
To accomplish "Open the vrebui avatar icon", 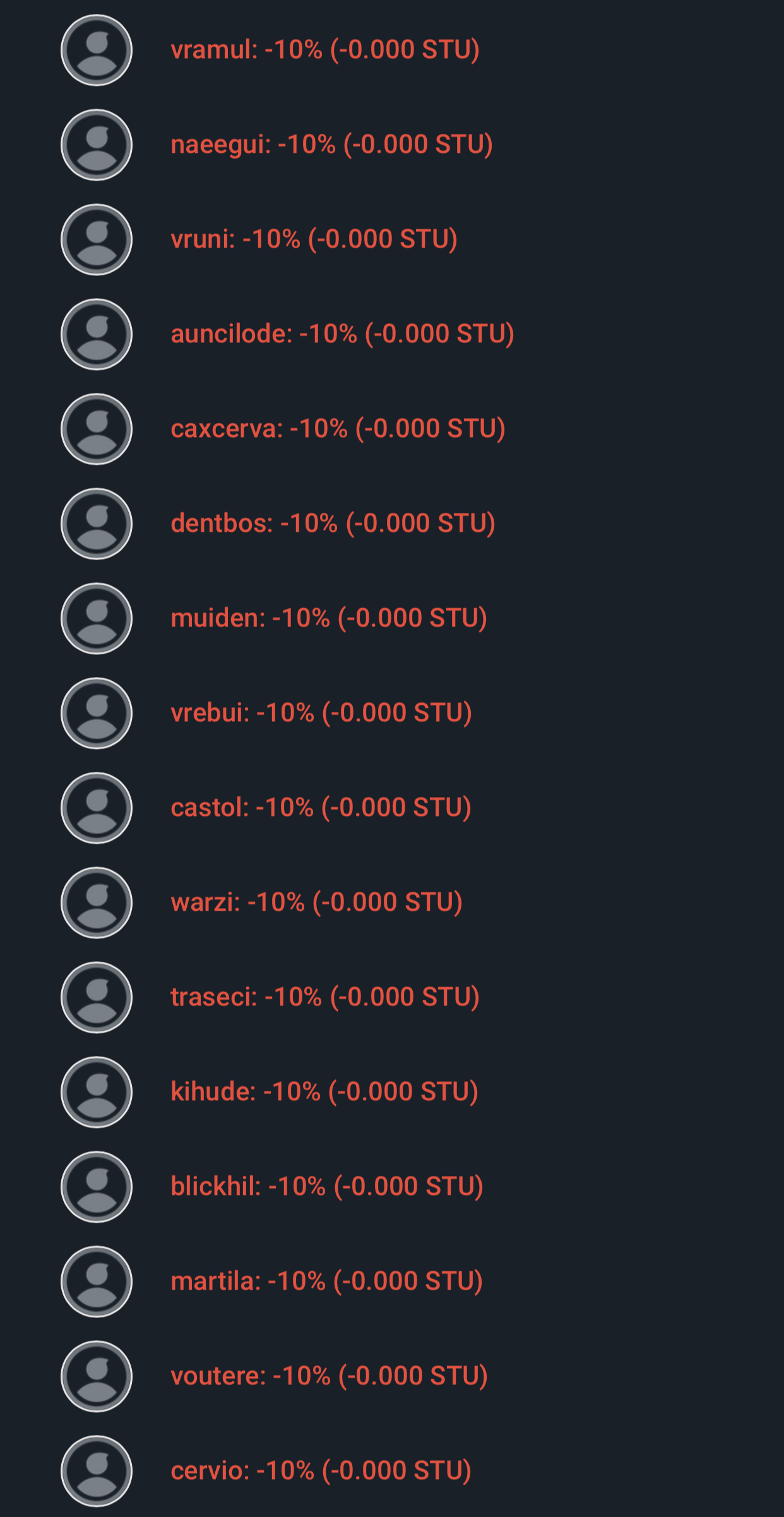I will [97, 713].
